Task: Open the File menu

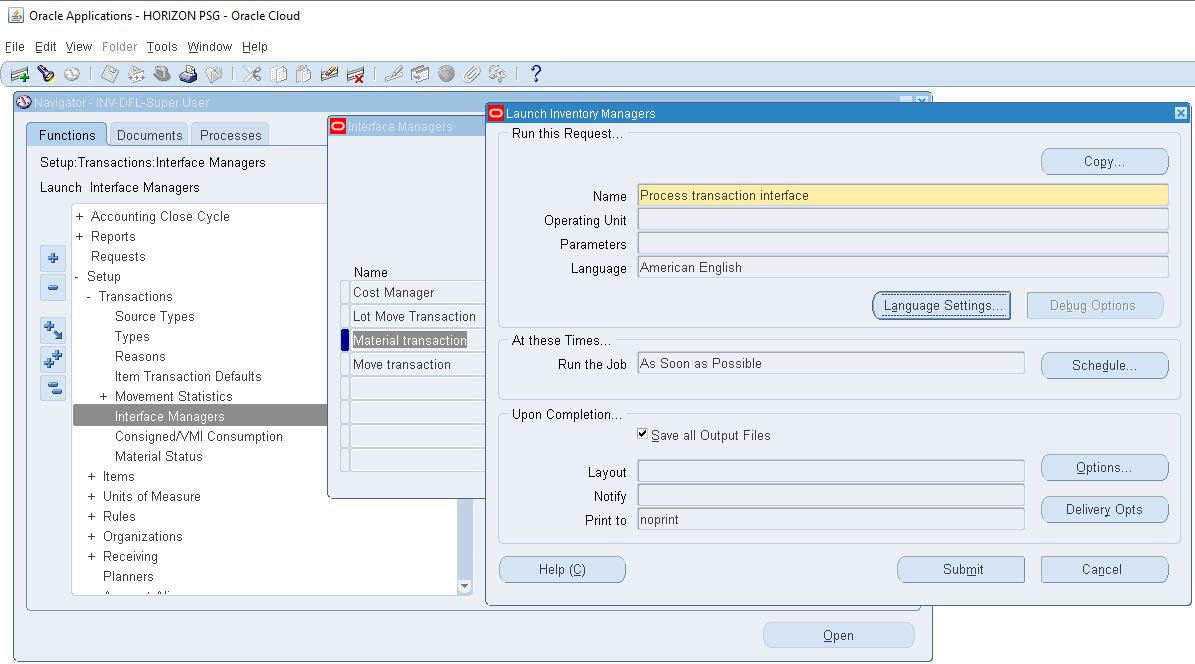Action: [x=14, y=46]
